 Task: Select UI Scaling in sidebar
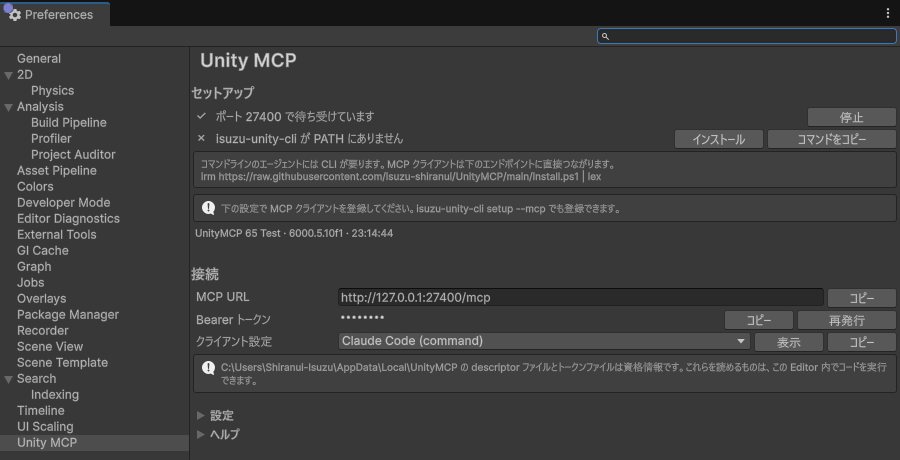tap(45, 427)
